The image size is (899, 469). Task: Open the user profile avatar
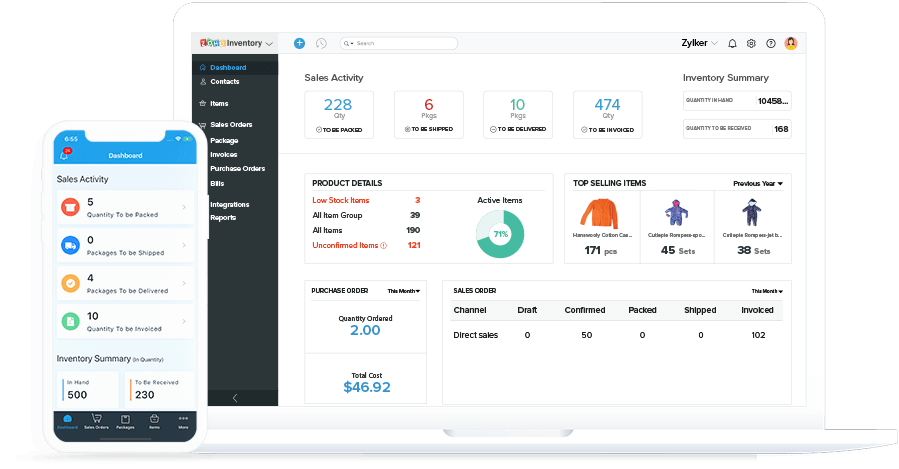click(x=791, y=44)
